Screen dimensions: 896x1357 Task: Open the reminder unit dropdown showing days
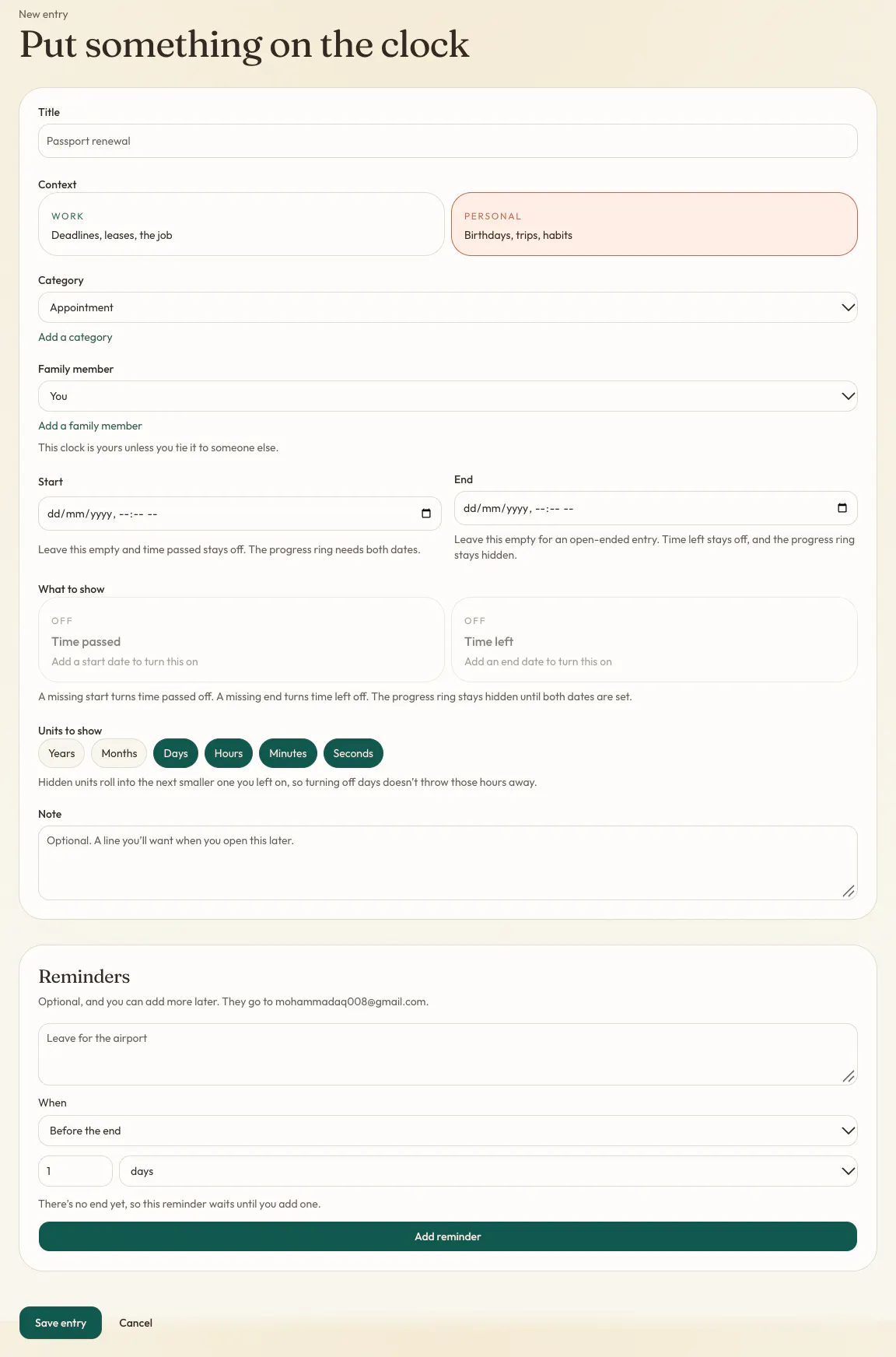coord(488,1171)
